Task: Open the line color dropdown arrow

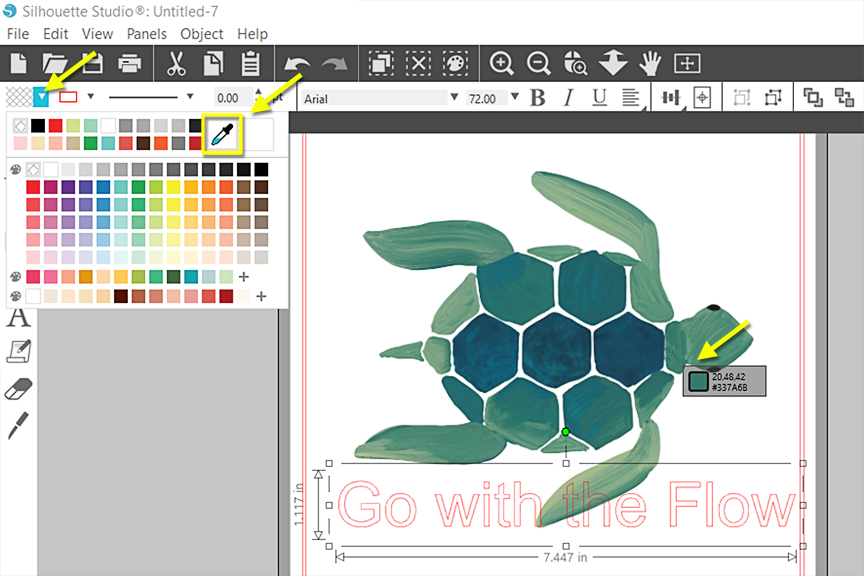Action: (91, 96)
